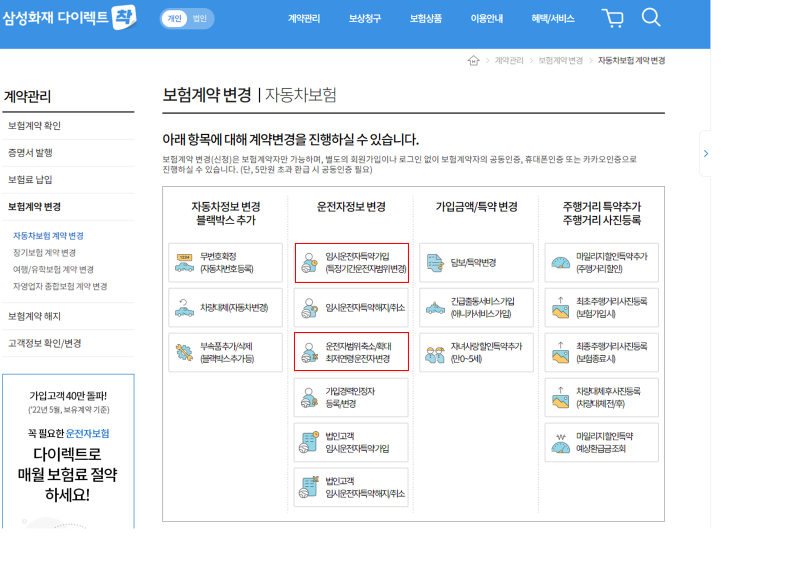The image size is (800, 576).
Task: Click 자동차보험 계약 변경 in the breadcrumb
Action: click(x=631, y=61)
